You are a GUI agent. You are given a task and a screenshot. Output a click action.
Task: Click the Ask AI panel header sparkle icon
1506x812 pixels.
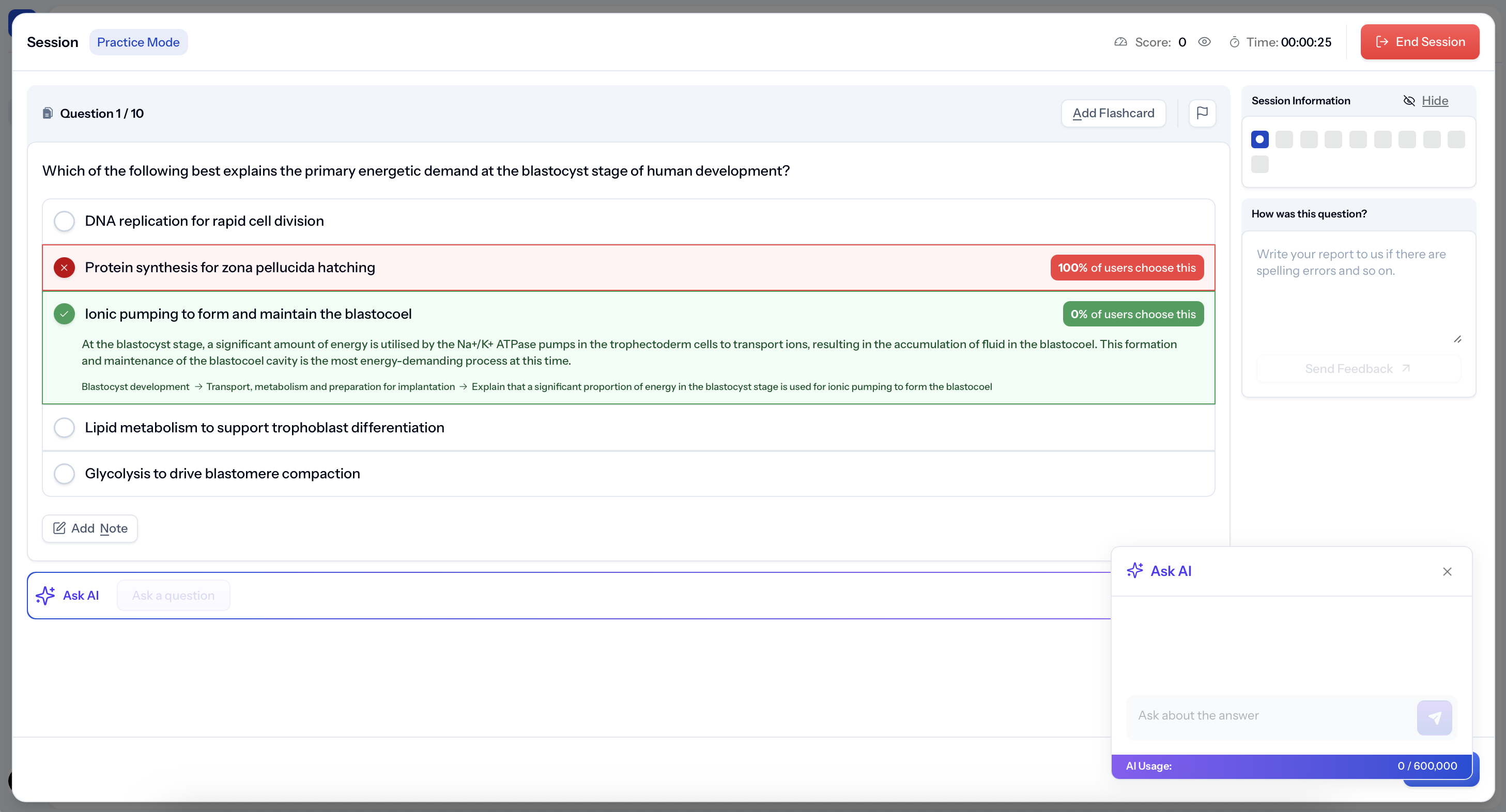coord(1135,571)
